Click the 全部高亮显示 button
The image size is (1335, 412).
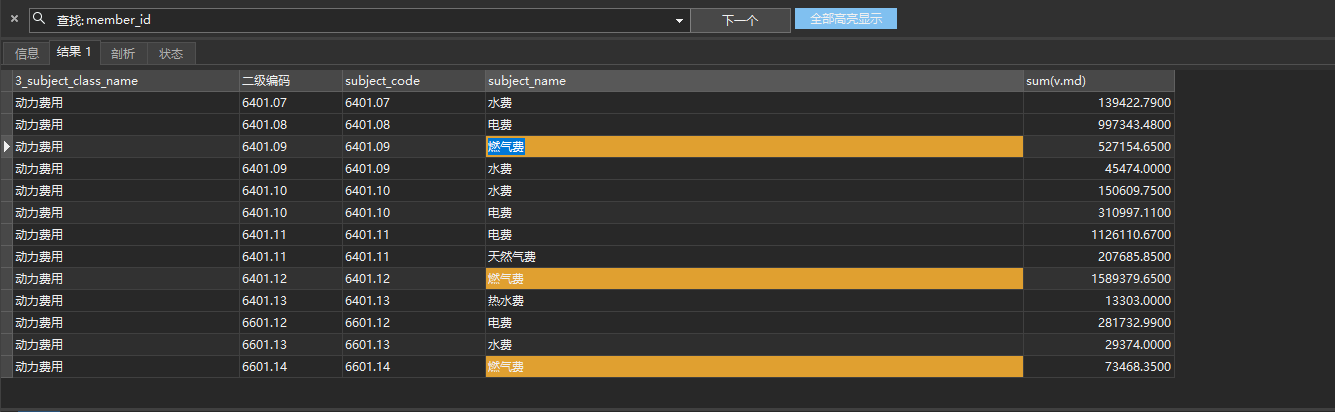tap(846, 19)
